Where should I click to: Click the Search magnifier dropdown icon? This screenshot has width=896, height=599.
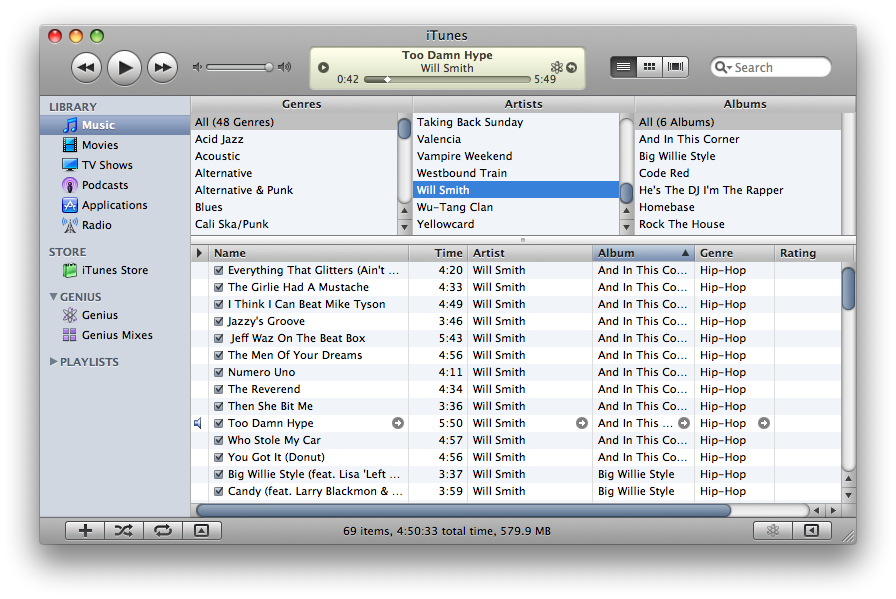coord(723,67)
